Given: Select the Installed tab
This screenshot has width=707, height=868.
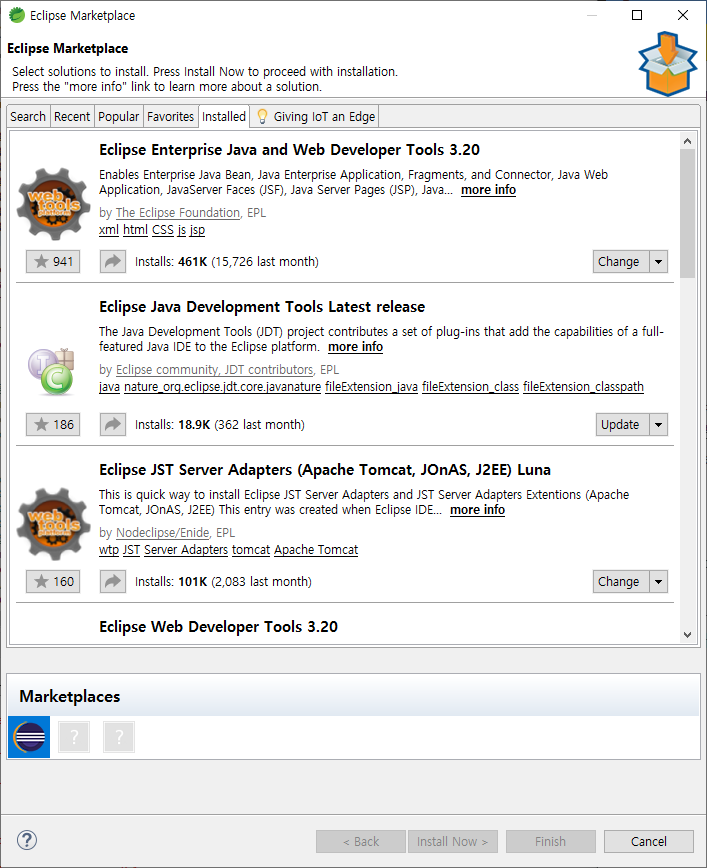Looking at the screenshot, I should click(224, 116).
